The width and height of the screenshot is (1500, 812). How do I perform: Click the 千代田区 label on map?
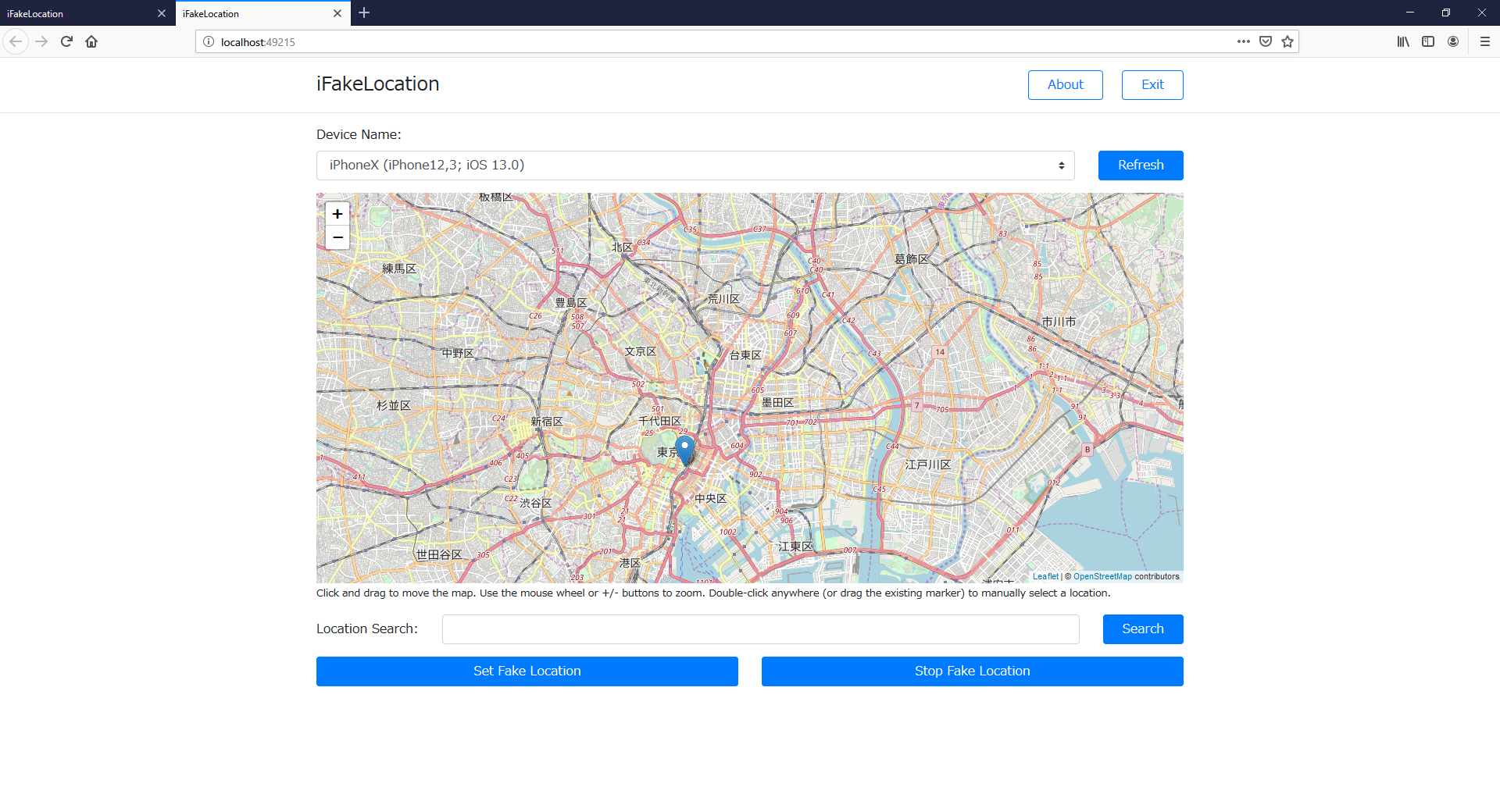click(660, 422)
